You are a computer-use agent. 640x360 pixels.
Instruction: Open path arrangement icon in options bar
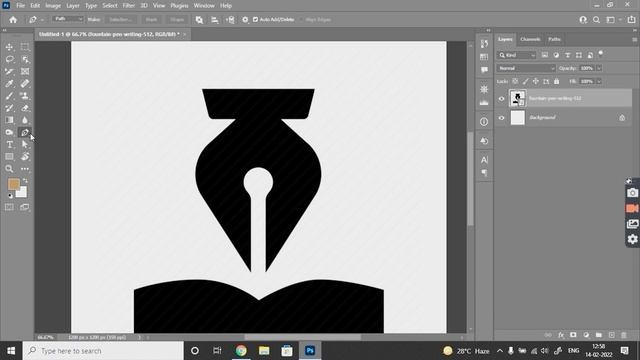click(230, 20)
